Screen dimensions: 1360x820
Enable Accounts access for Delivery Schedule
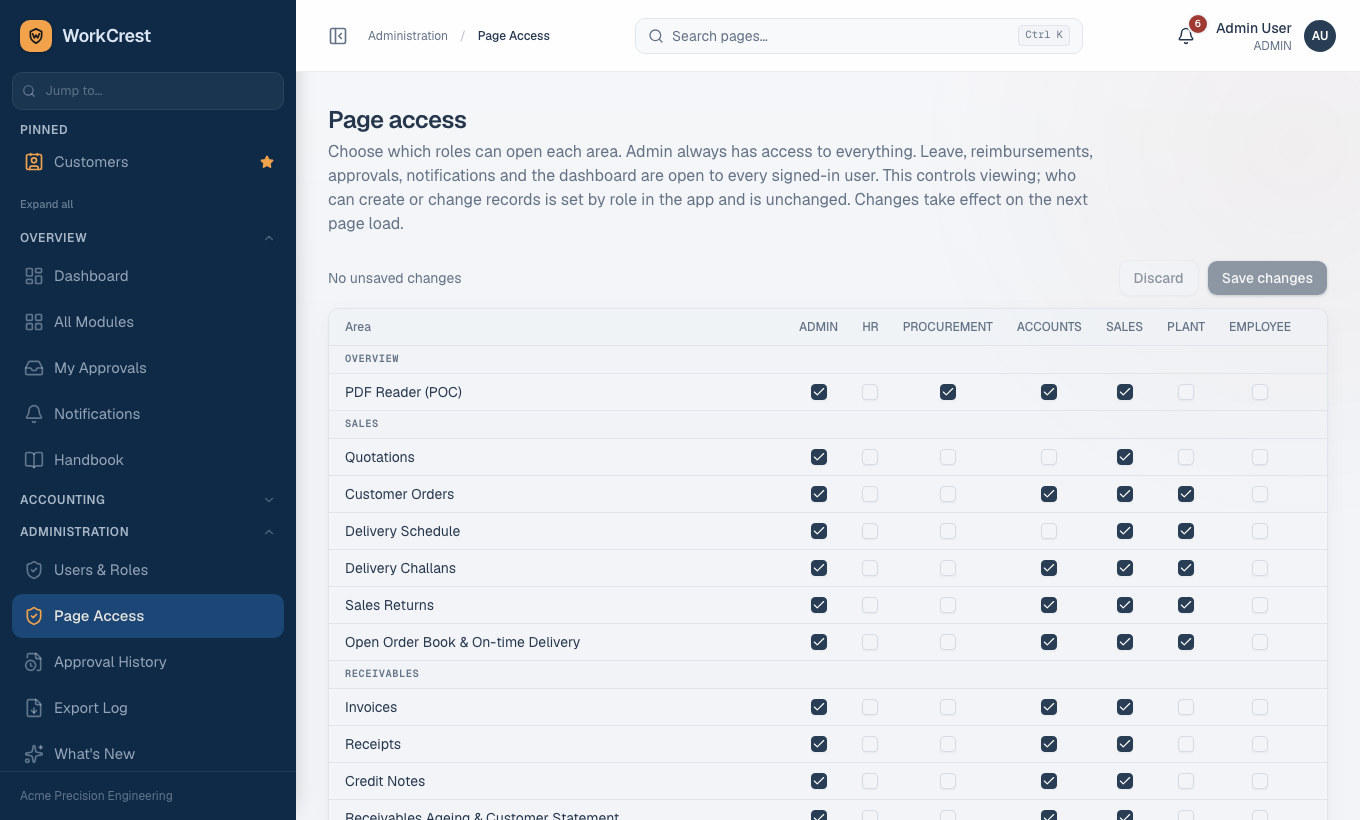point(1049,531)
